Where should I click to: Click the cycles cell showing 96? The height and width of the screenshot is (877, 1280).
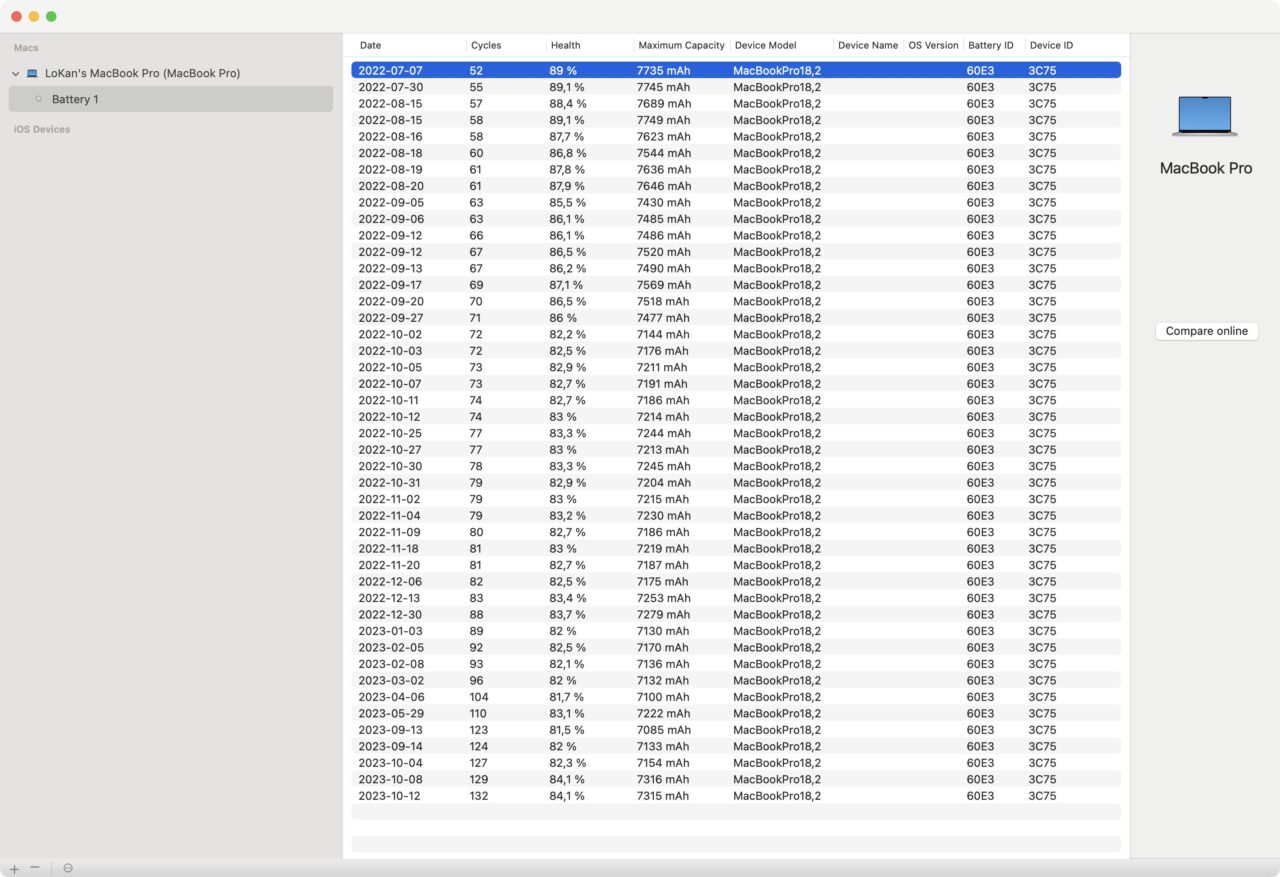[x=477, y=681]
